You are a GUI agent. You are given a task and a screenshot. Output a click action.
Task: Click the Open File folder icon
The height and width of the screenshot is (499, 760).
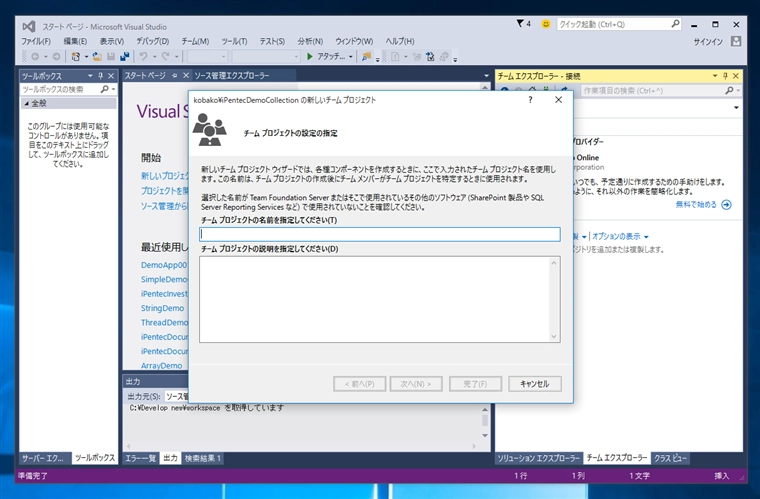click(x=97, y=57)
